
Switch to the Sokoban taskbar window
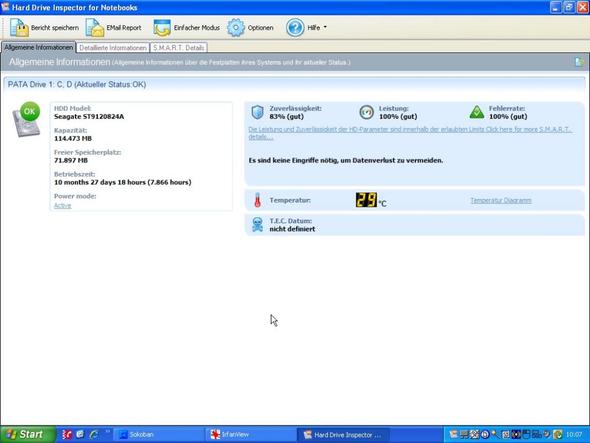pyautogui.click(x=159, y=435)
